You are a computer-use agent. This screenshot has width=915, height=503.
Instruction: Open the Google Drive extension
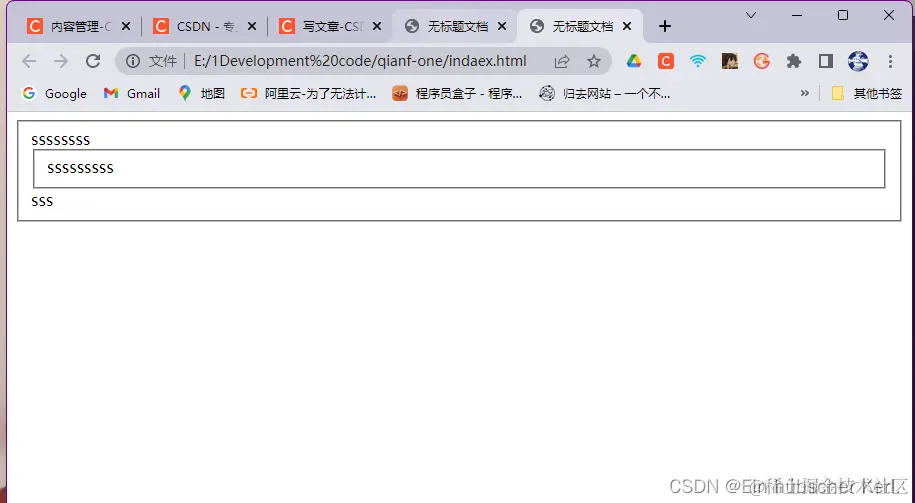coord(634,61)
